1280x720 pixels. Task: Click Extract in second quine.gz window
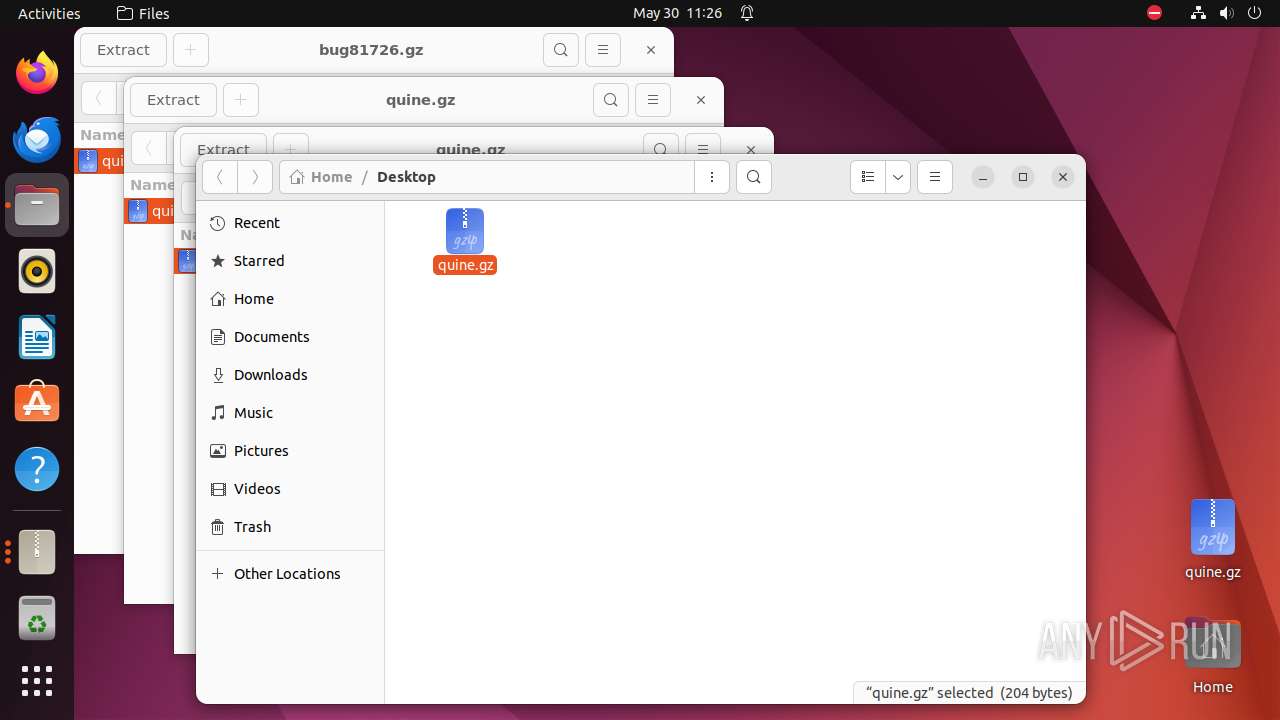tap(173, 100)
